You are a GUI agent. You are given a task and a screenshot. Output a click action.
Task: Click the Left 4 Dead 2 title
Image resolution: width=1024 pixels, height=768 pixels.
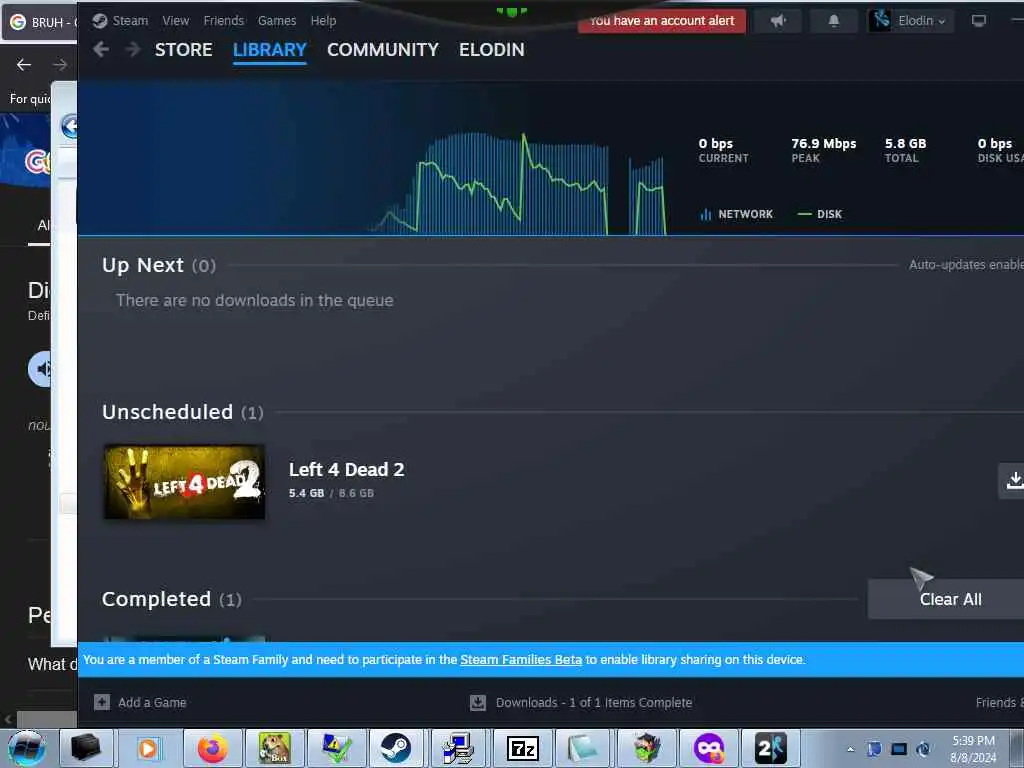[346, 470]
